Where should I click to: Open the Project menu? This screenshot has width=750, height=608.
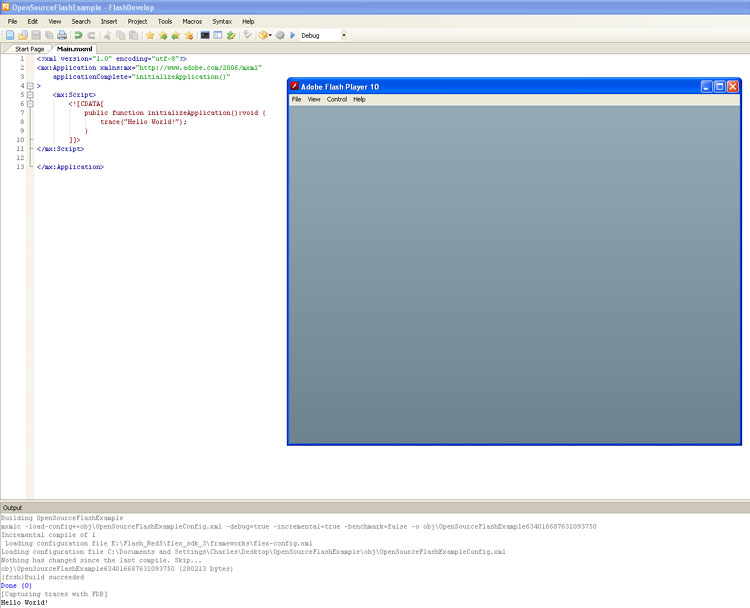point(137,22)
